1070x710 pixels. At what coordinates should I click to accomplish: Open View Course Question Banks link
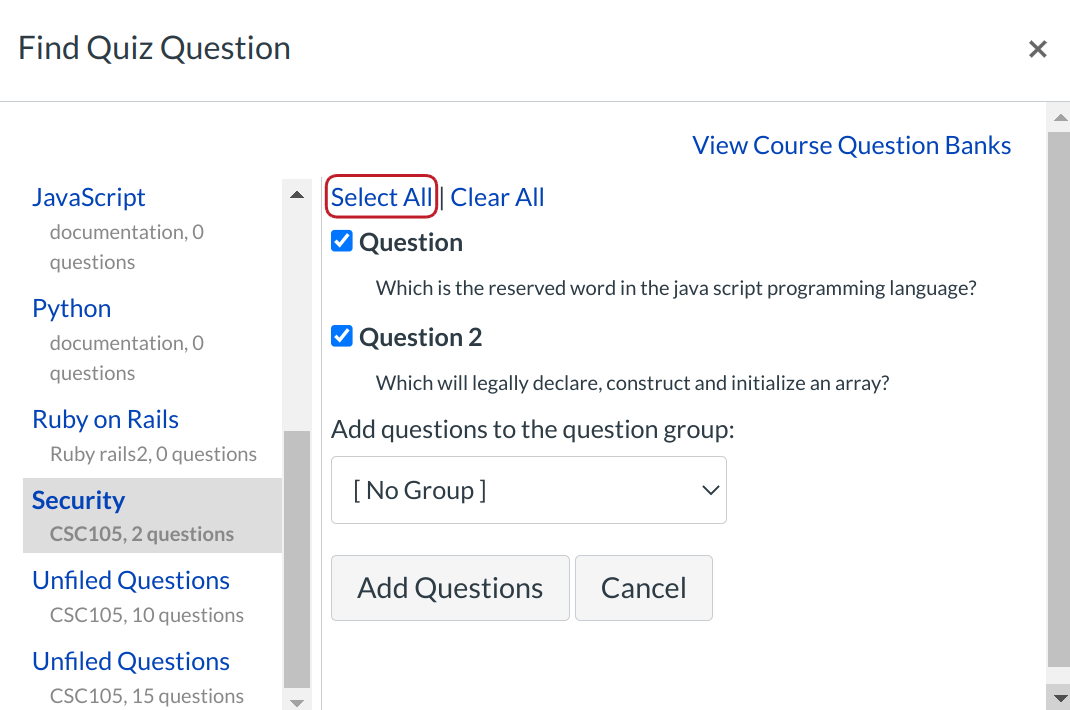click(x=851, y=145)
